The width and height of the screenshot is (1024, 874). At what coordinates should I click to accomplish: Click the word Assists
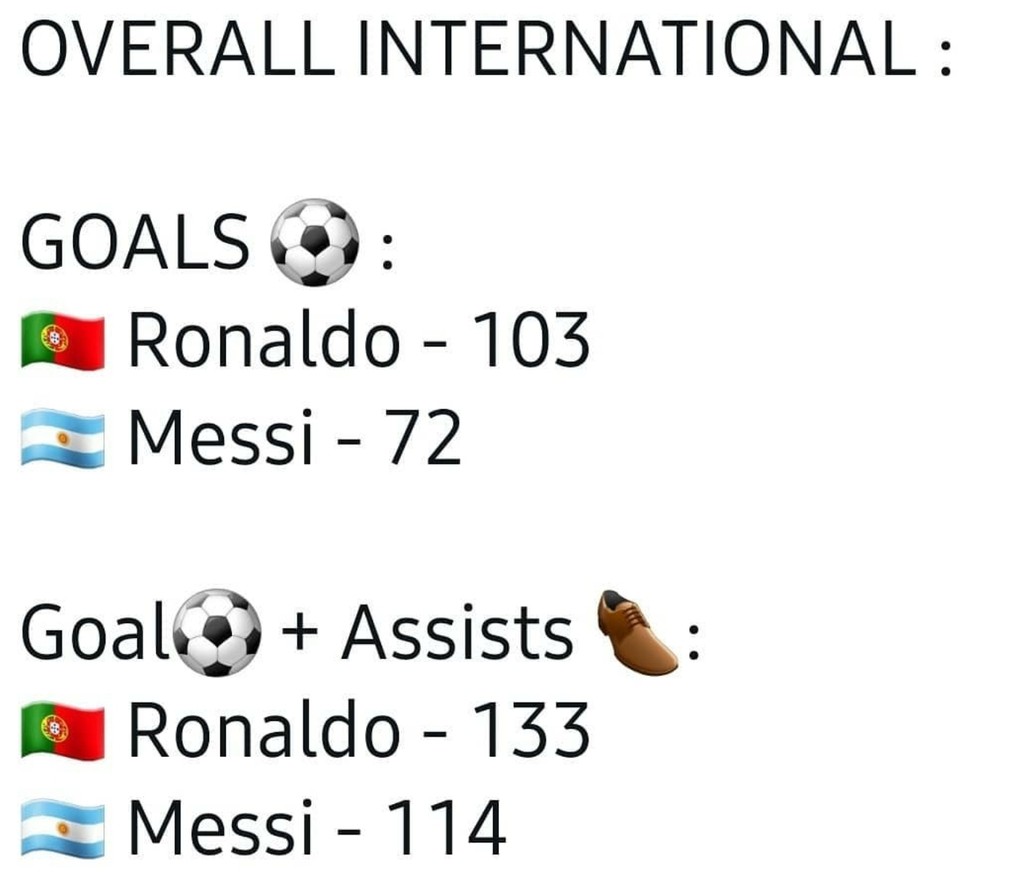(458, 632)
